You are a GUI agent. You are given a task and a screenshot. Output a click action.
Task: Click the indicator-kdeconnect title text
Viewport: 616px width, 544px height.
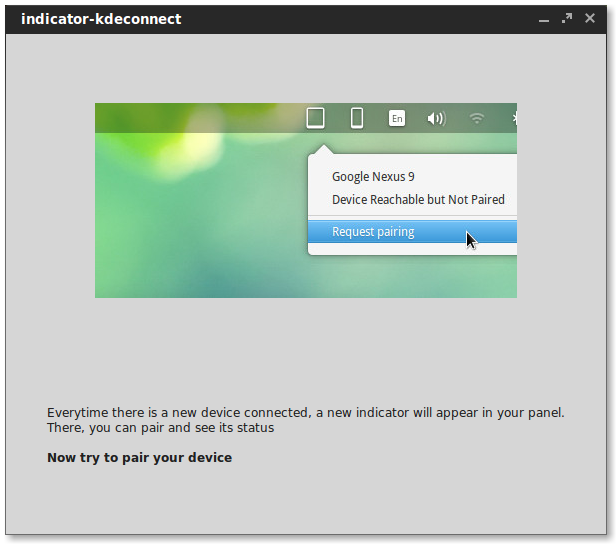[101, 19]
